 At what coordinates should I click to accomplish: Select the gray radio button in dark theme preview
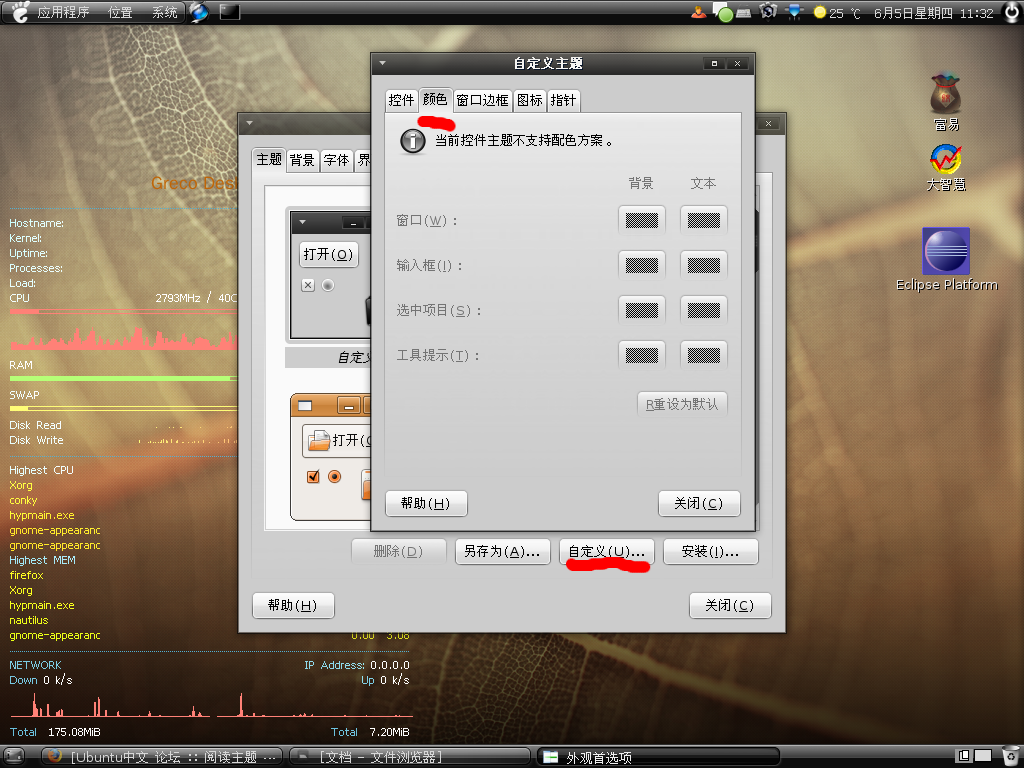(x=328, y=285)
